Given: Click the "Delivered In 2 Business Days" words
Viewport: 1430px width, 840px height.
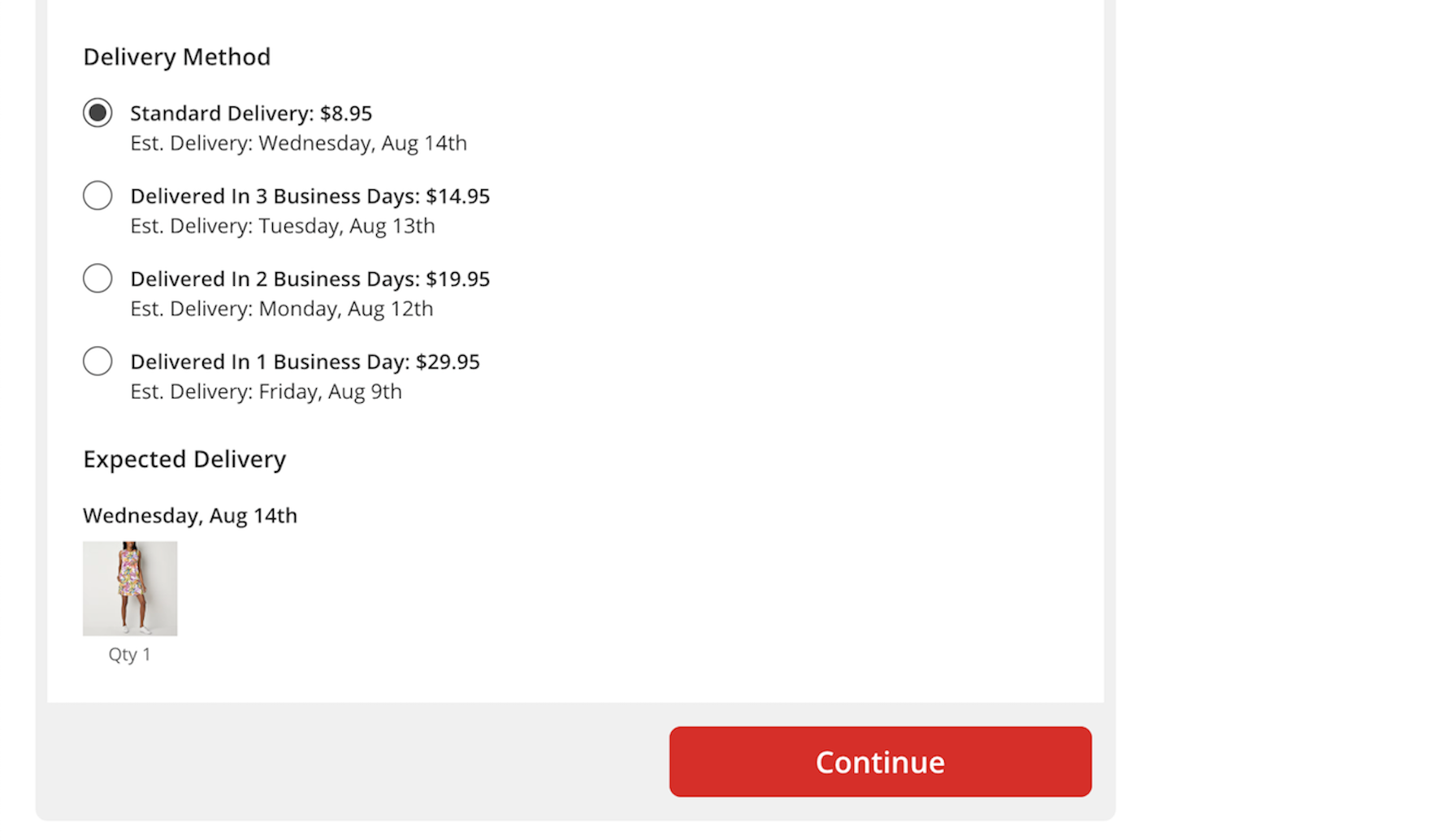Looking at the screenshot, I should pyautogui.click(x=275, y=279).
